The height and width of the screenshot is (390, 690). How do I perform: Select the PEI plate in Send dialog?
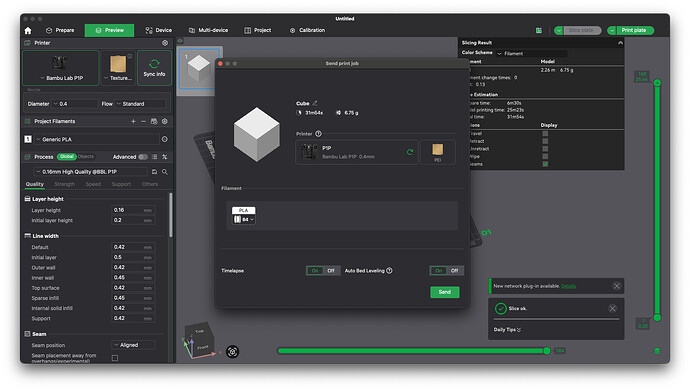(437, 152)
